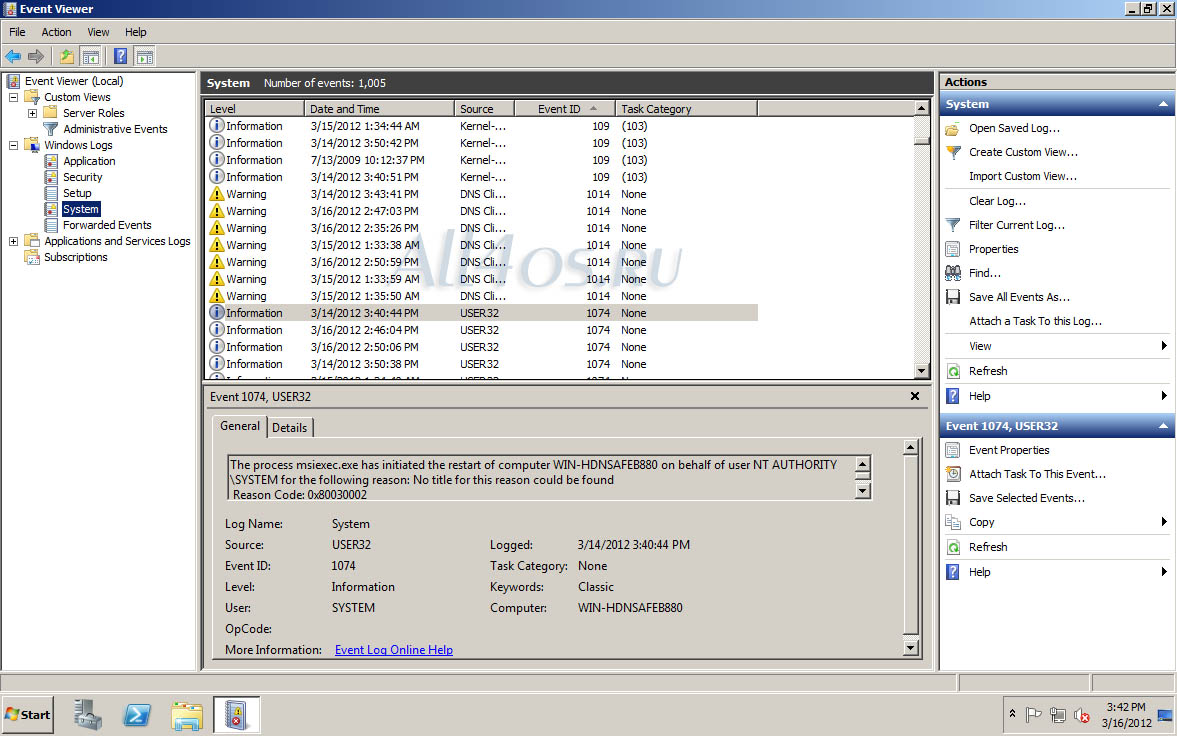Image resolution: width=1177 pixels, height=736 pixels.
Task: Collapse the System actions section
Action: (x=1163, y=104)
